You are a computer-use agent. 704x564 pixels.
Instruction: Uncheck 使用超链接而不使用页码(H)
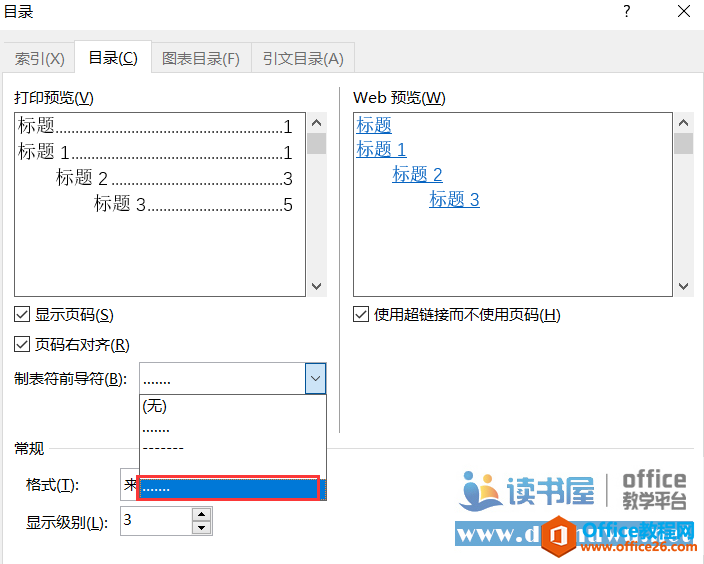[x=361, y=314]
